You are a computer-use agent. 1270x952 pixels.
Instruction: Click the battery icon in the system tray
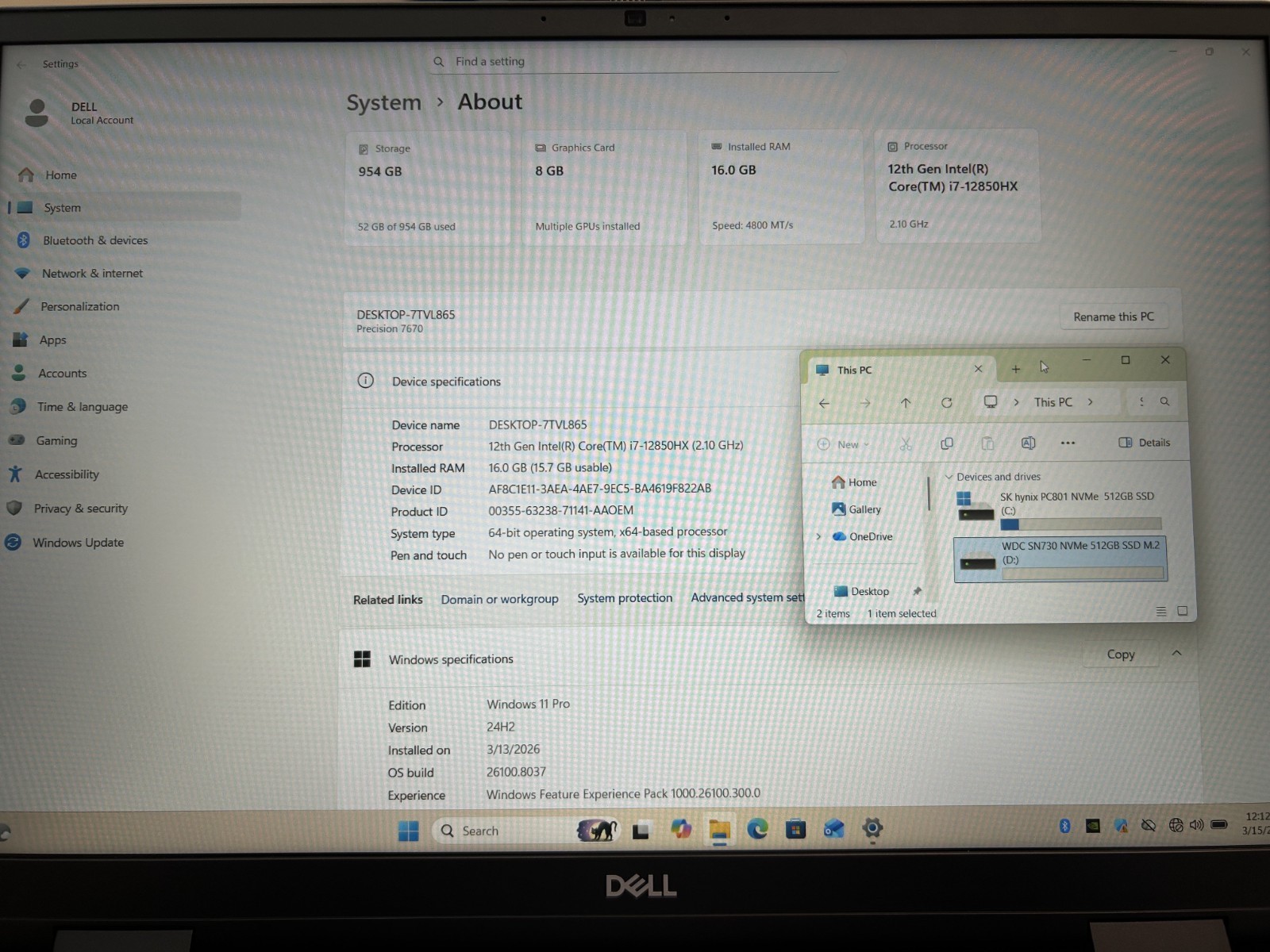tap(1219, 825)
